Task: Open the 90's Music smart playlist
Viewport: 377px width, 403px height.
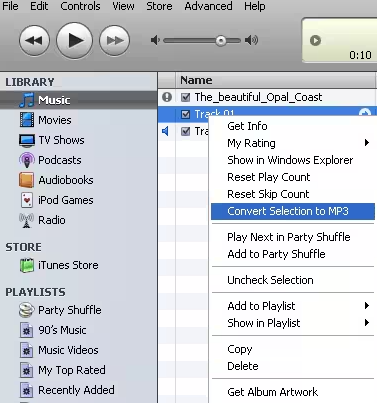Action: tap(53, 330)
